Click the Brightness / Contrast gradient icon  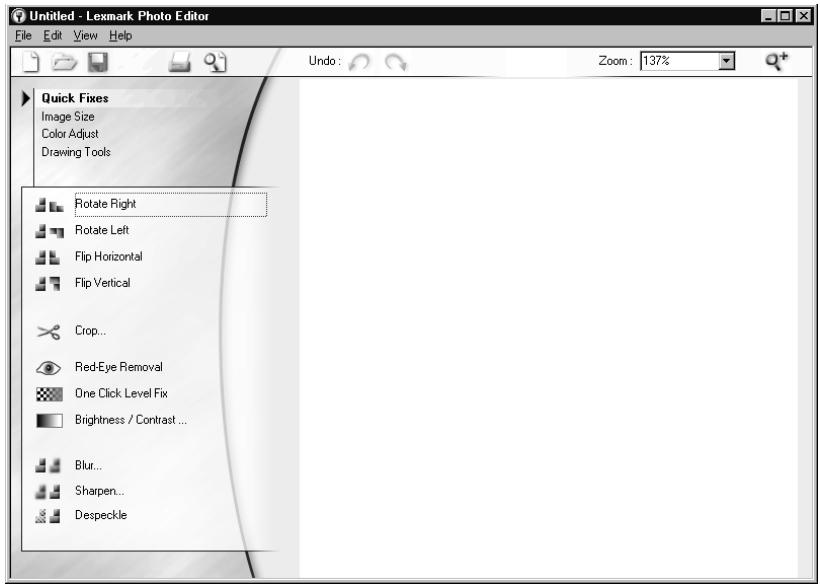pos(49,420)
